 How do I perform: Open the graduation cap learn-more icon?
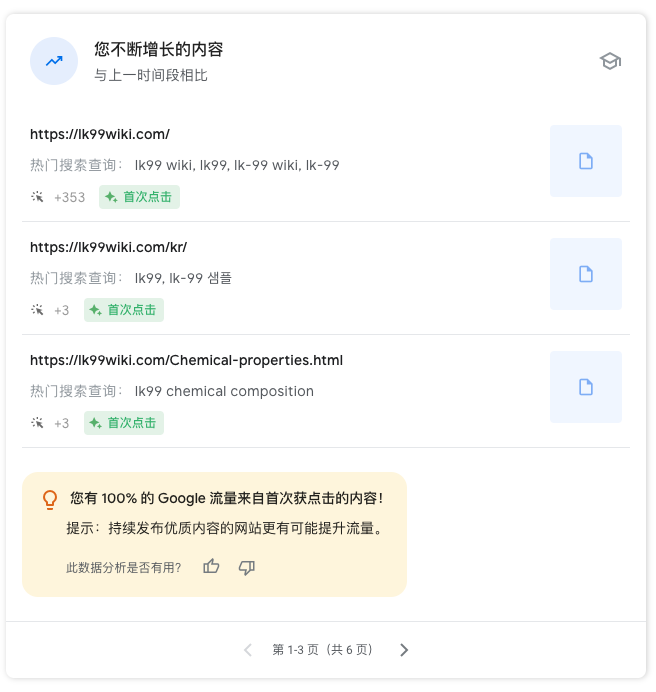click(x=610, y=61)
